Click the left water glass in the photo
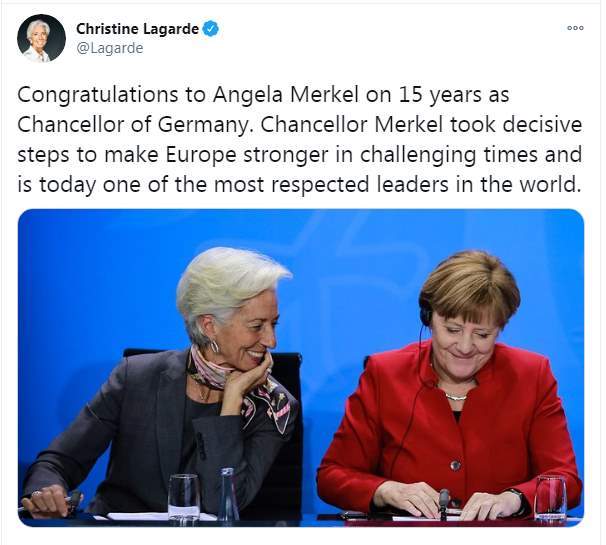Screen dimensions: 606x545 (184, 497)
